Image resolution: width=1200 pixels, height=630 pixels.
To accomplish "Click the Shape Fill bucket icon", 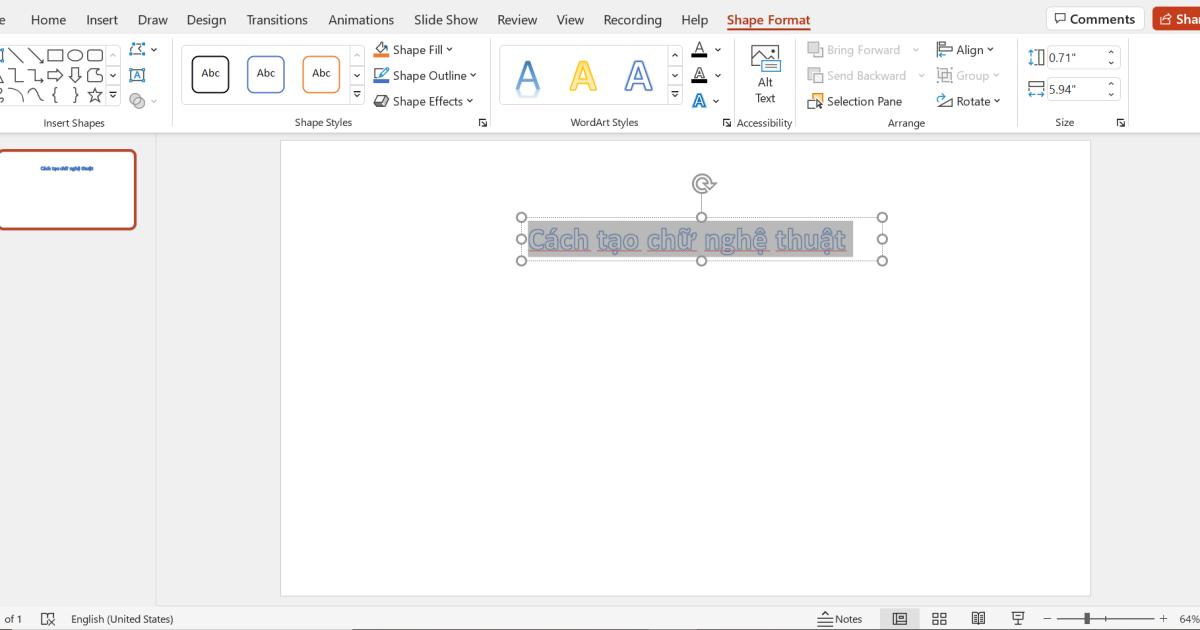I will click(x=381, y=49).
